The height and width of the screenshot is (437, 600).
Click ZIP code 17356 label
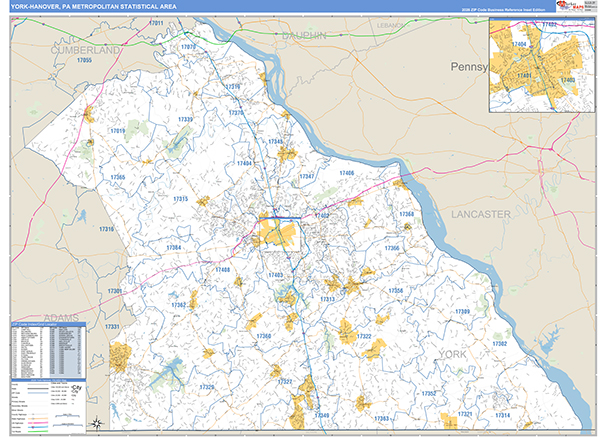[395, 290]
